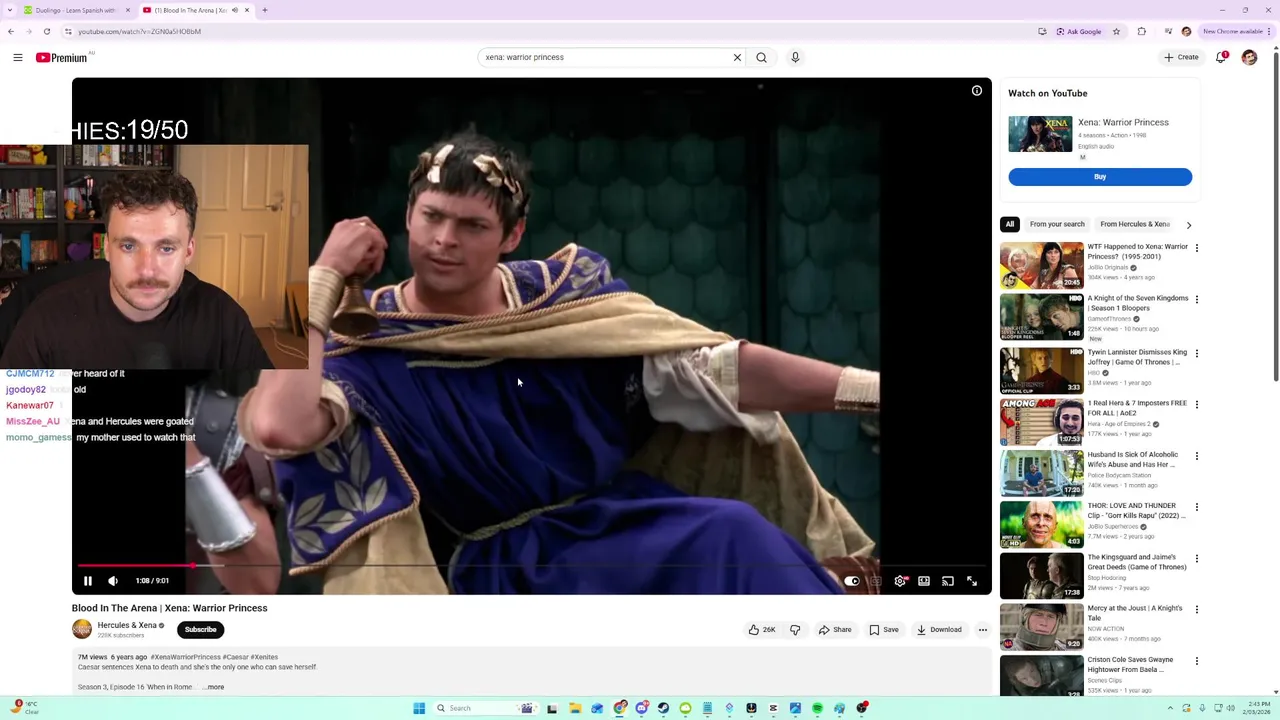Go to YouTube Premium home logo
The image size is (1280, 720).
pyautogui.click(x=62, y=58)
